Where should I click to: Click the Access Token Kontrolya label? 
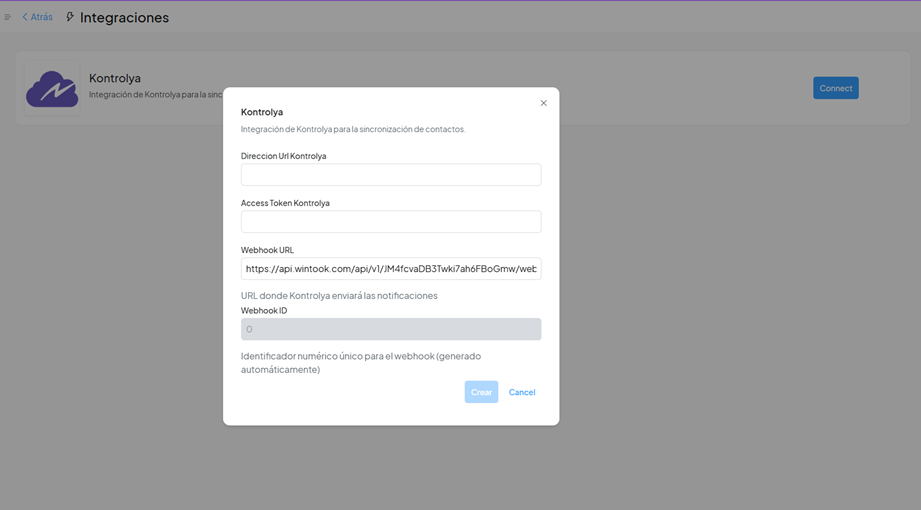pyautogui.click(x=285, y=203)
